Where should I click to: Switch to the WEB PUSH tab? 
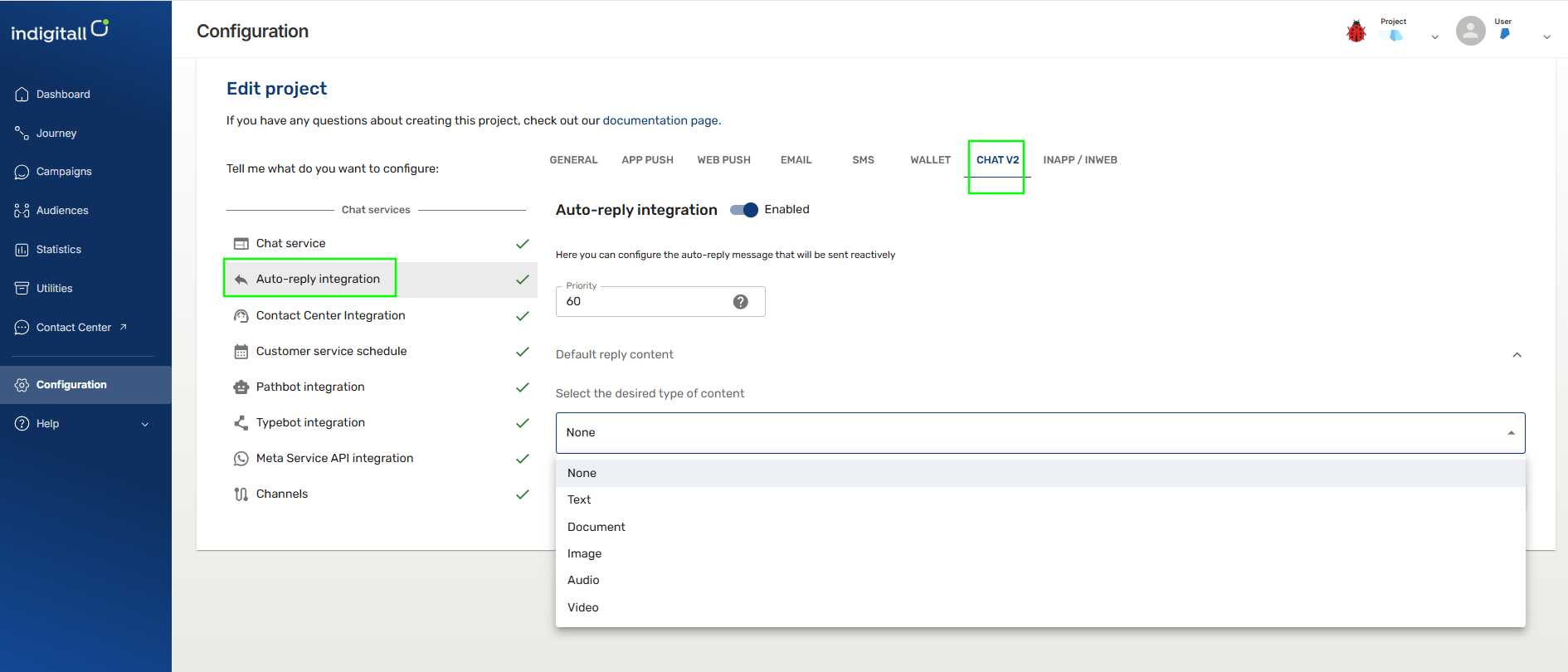pyautogui.click(x=723, y=160)
